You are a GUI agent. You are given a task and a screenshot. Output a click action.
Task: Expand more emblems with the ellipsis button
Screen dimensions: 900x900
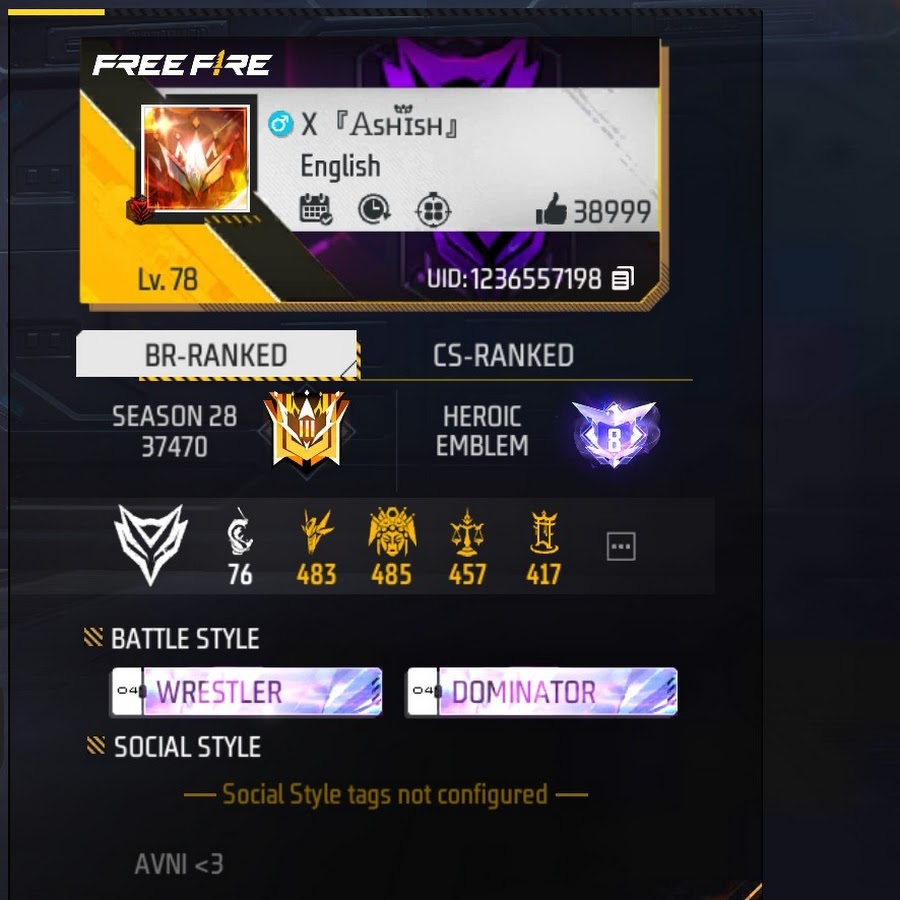621,546
